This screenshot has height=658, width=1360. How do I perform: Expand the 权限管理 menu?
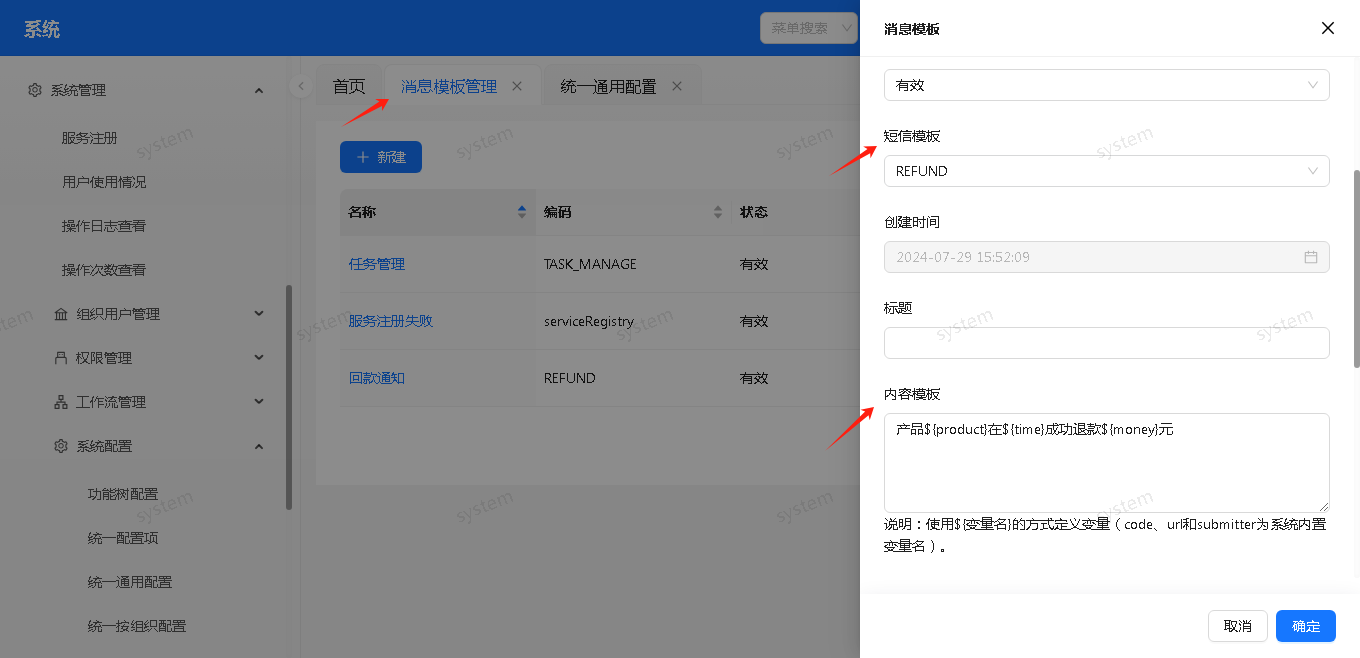(259, 358)
